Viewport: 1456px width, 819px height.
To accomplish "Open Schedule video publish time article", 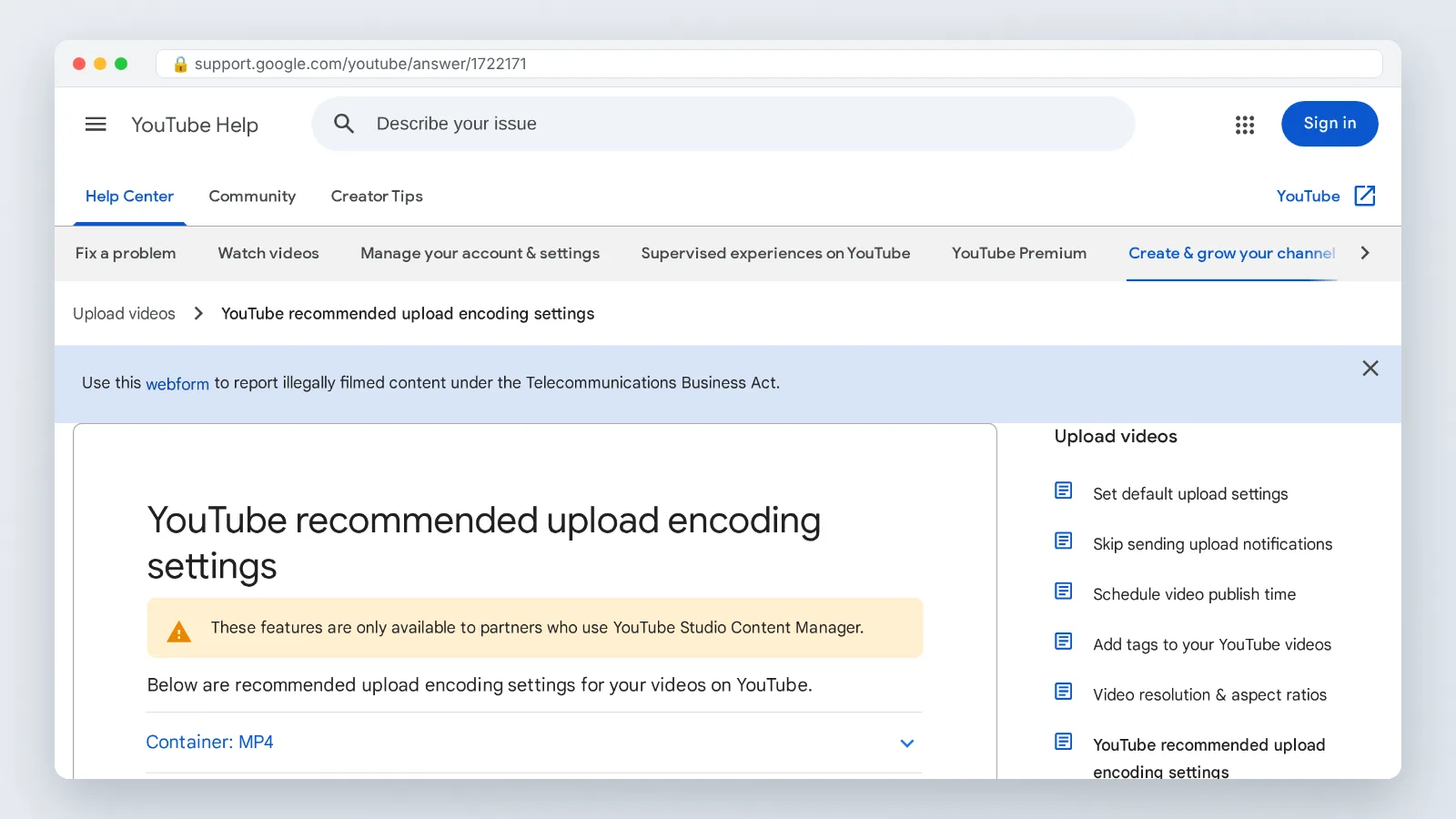I will point(1194,593).
